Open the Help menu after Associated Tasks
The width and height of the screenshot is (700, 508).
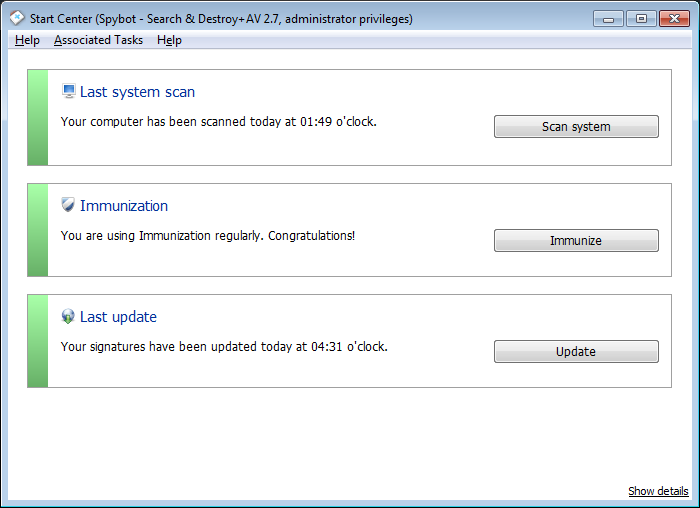click(x=169, y=40)
